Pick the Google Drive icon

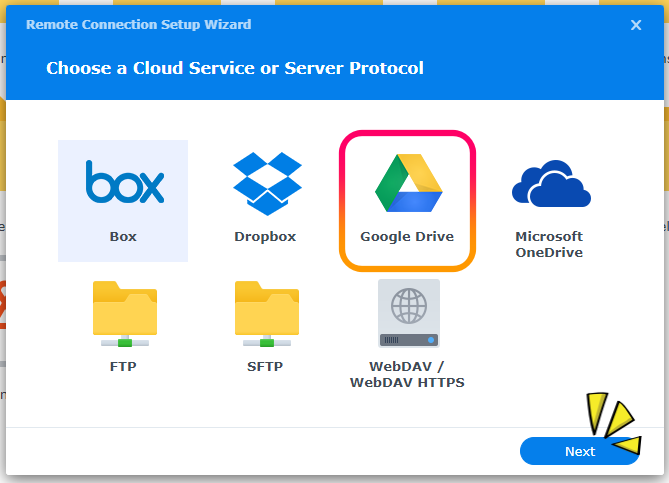(409, 183)
